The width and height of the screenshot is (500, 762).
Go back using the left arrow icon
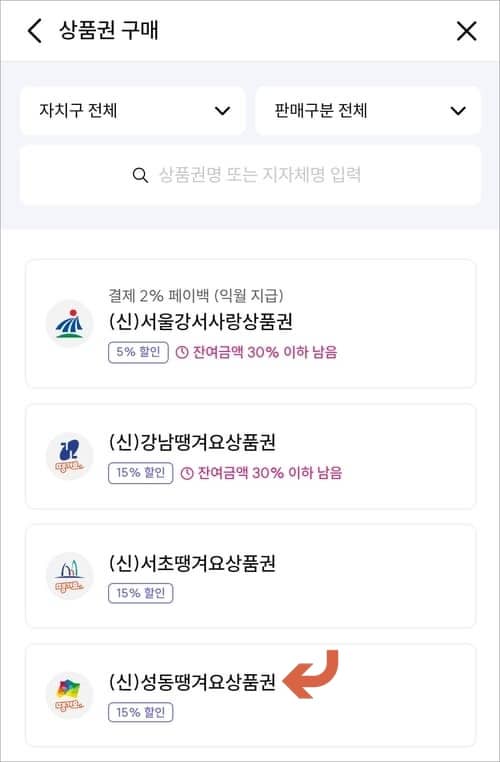click(x=35, y=32)
